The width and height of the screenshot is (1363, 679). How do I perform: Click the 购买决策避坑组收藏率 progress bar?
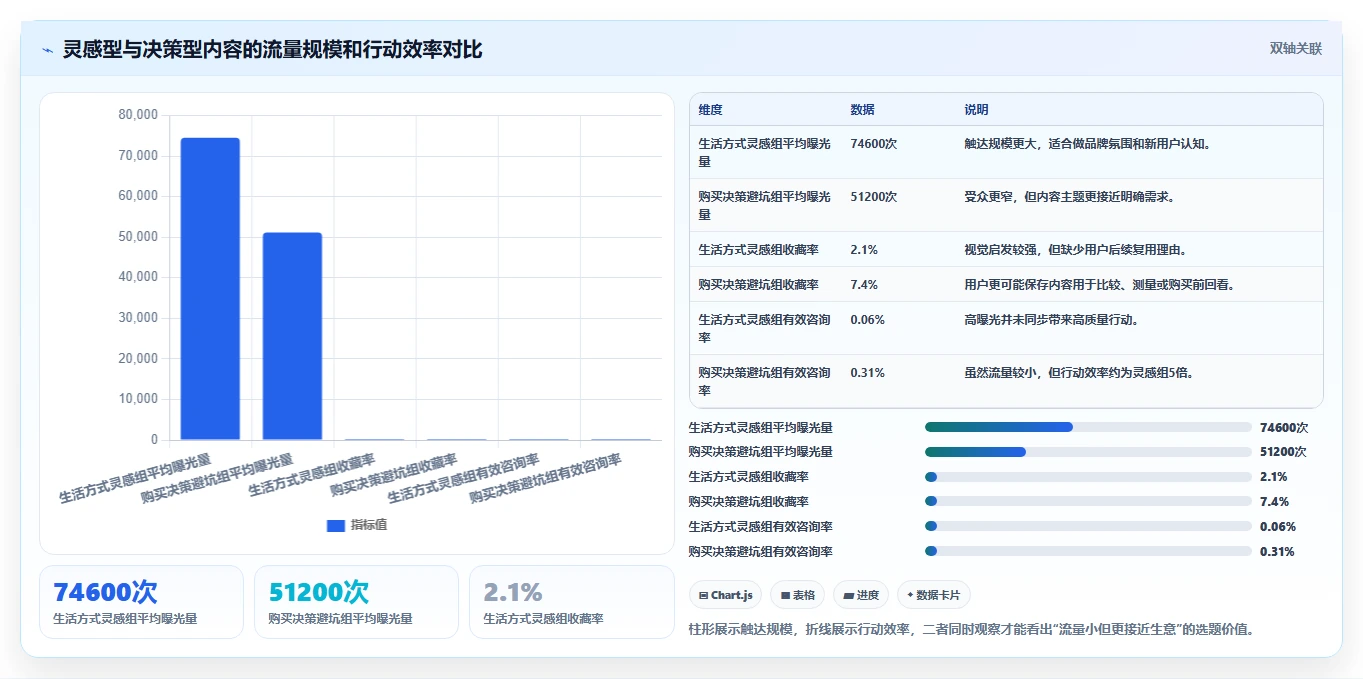point(1088,502)
